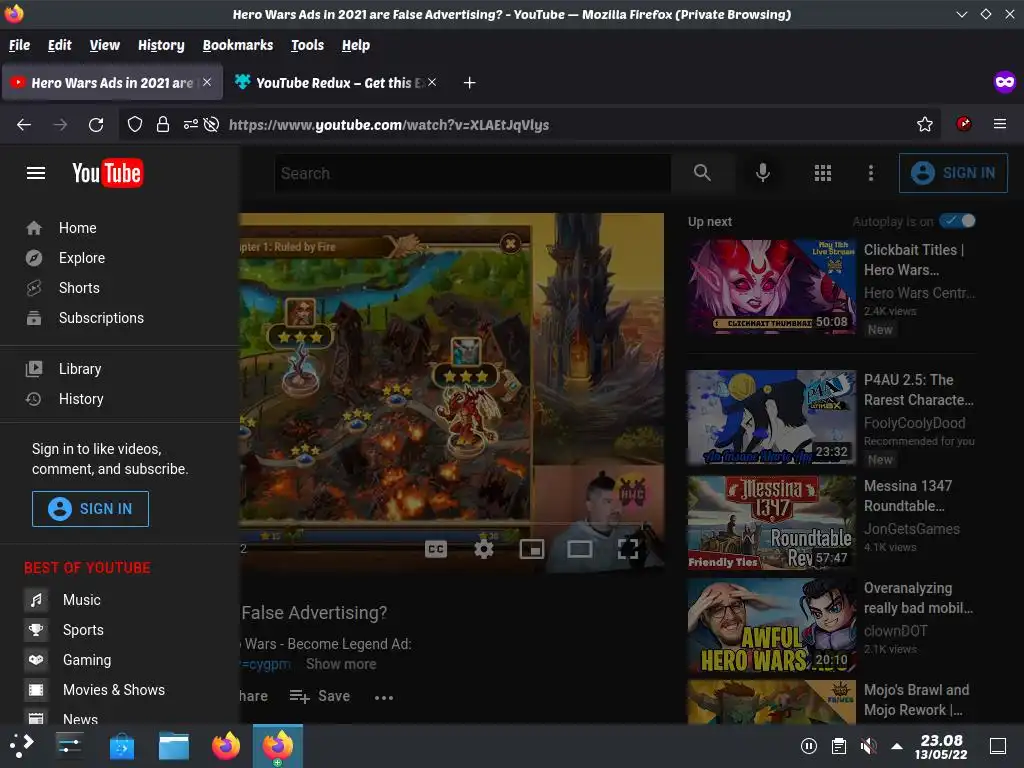Open Clickbait Titles Hero Wars video thumbnail
The width and height of the screenshot is (1024, 768).
pos(771,287)
